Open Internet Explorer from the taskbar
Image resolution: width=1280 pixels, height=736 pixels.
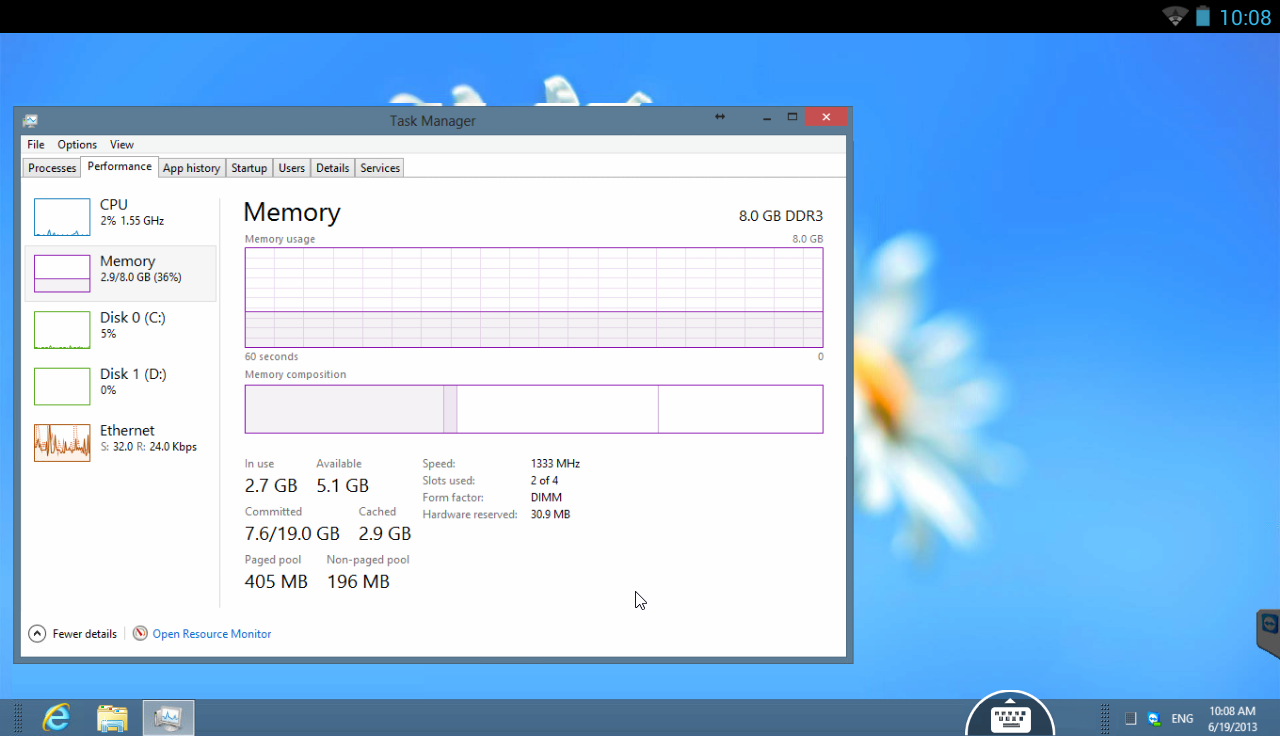coord(56,716)
